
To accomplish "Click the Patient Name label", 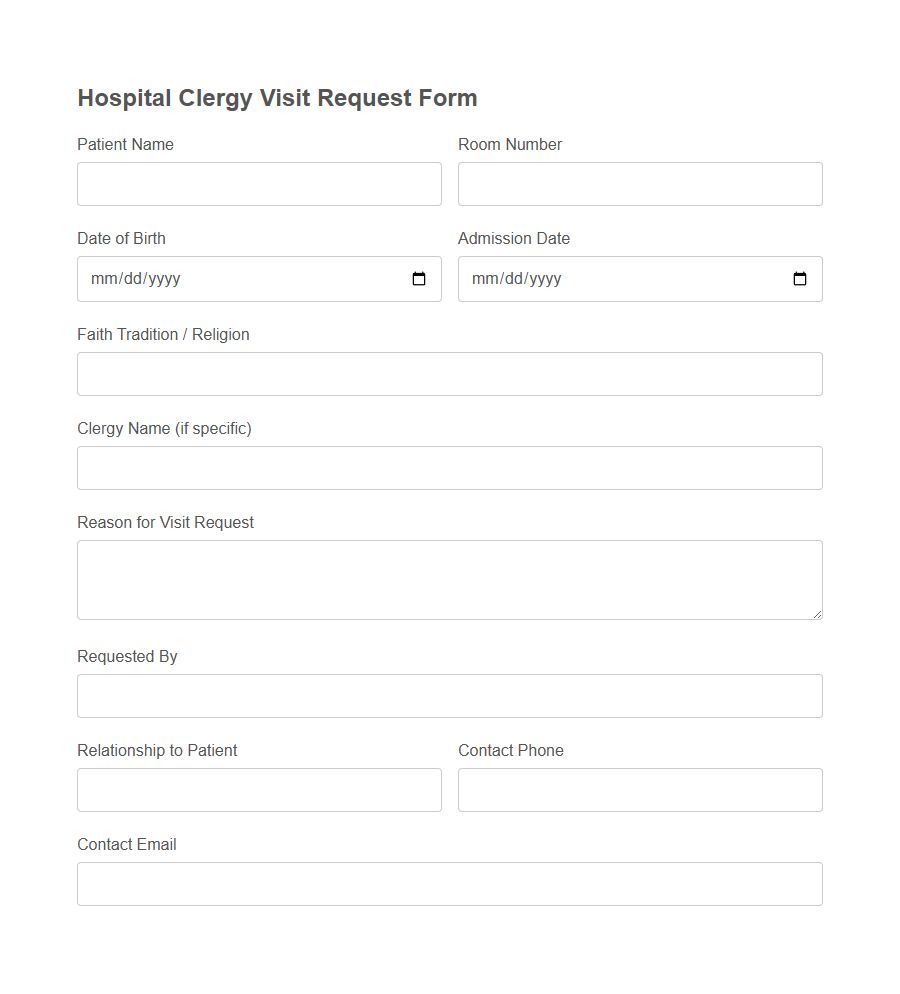I will click(x=125, y=144).
